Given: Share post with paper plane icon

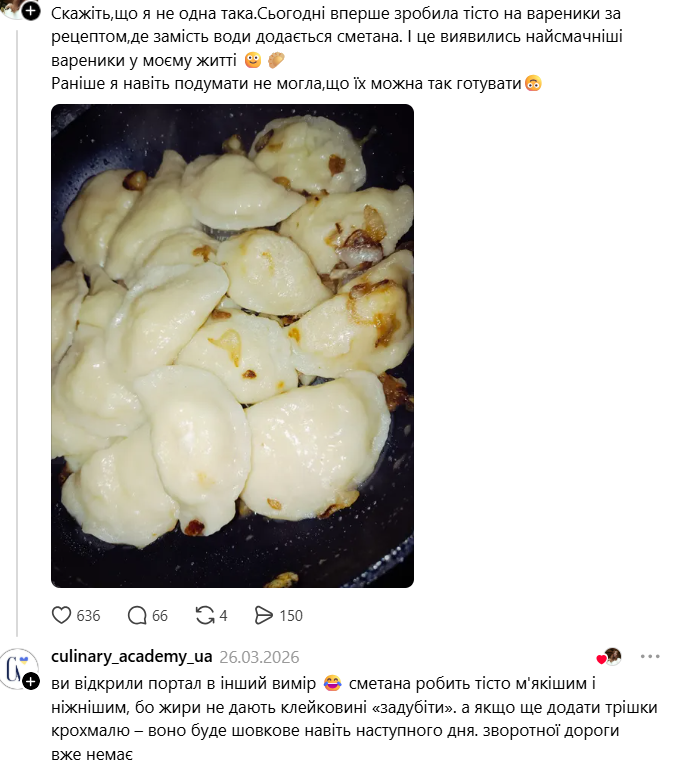Looking at the screenshot, I should point(264,615).
